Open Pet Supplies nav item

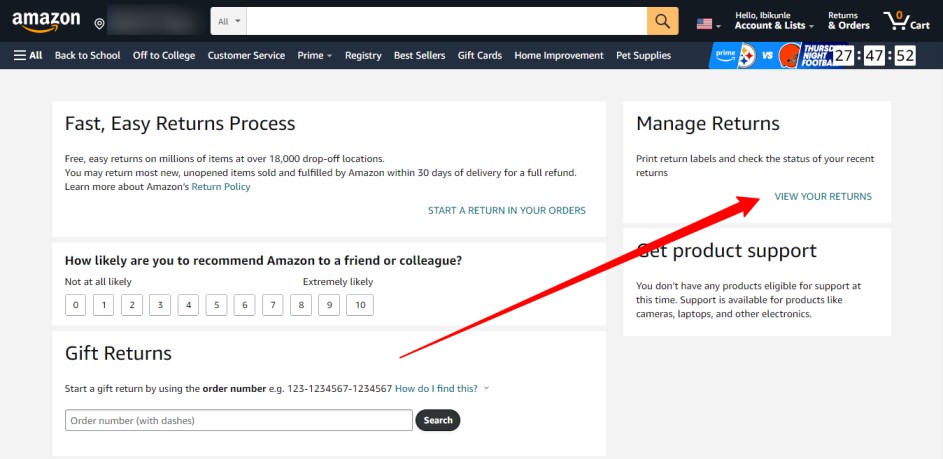(x=644, y=55)
